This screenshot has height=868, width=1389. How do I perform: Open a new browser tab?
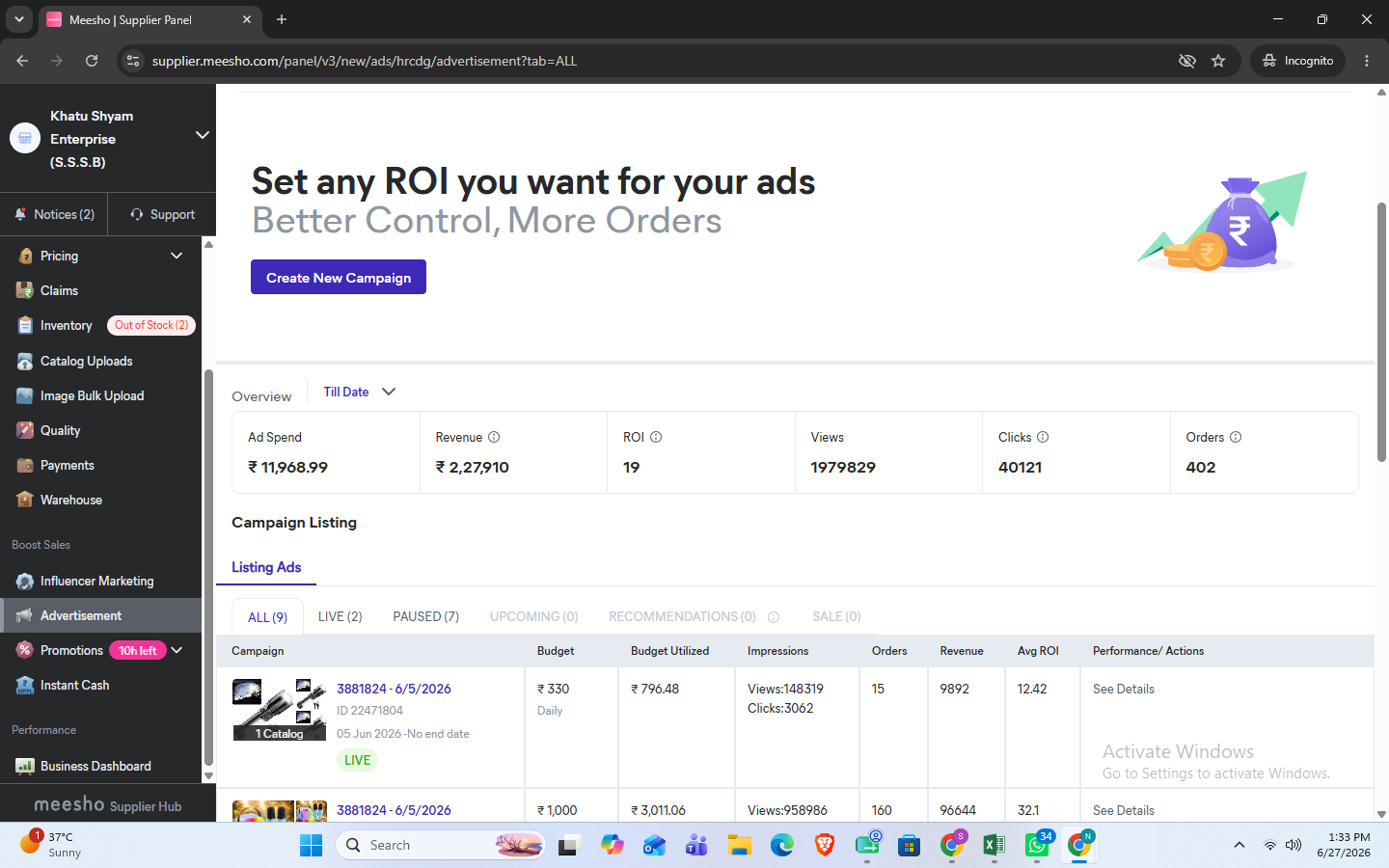[x=282, y=19]
